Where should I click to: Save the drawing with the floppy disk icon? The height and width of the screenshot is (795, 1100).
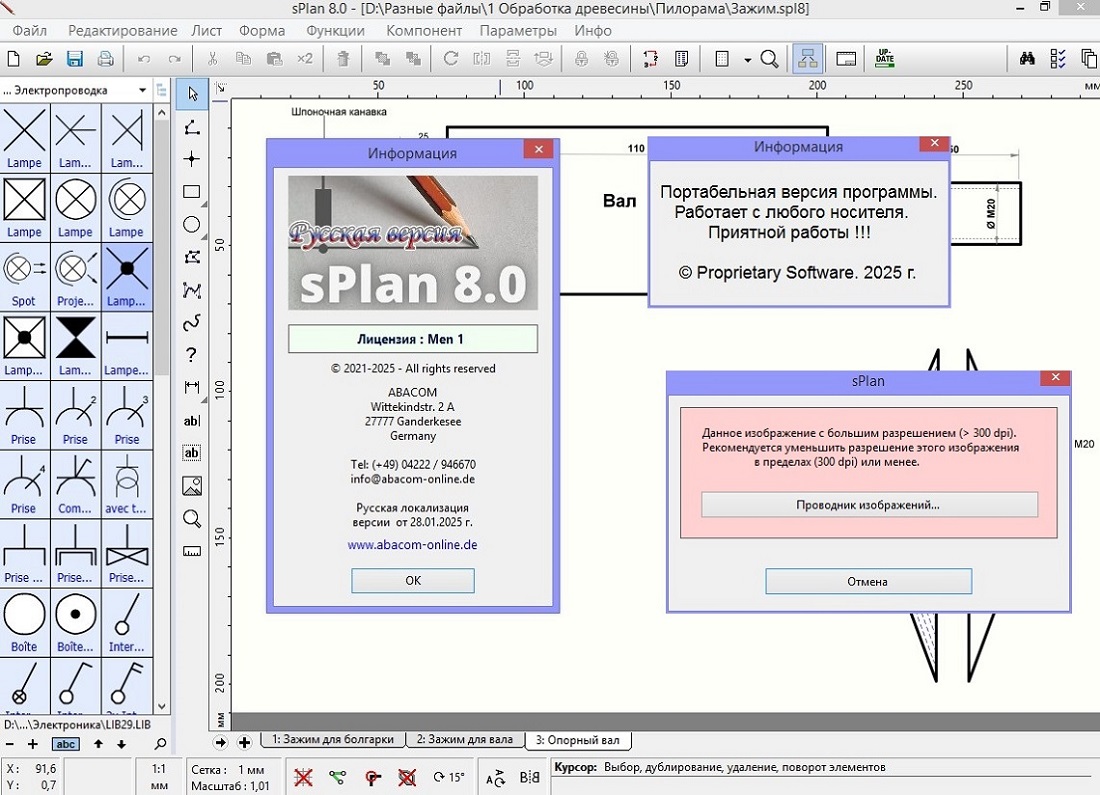click(74, 59)
